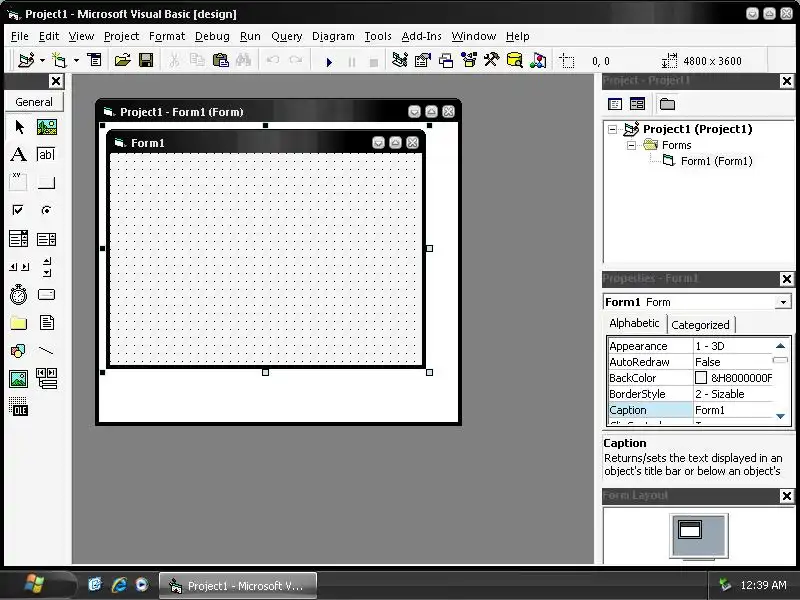This screenshot has height=600, width=800.
Task: Open Properties Window from the toolbar
Action: click(423, 61)
